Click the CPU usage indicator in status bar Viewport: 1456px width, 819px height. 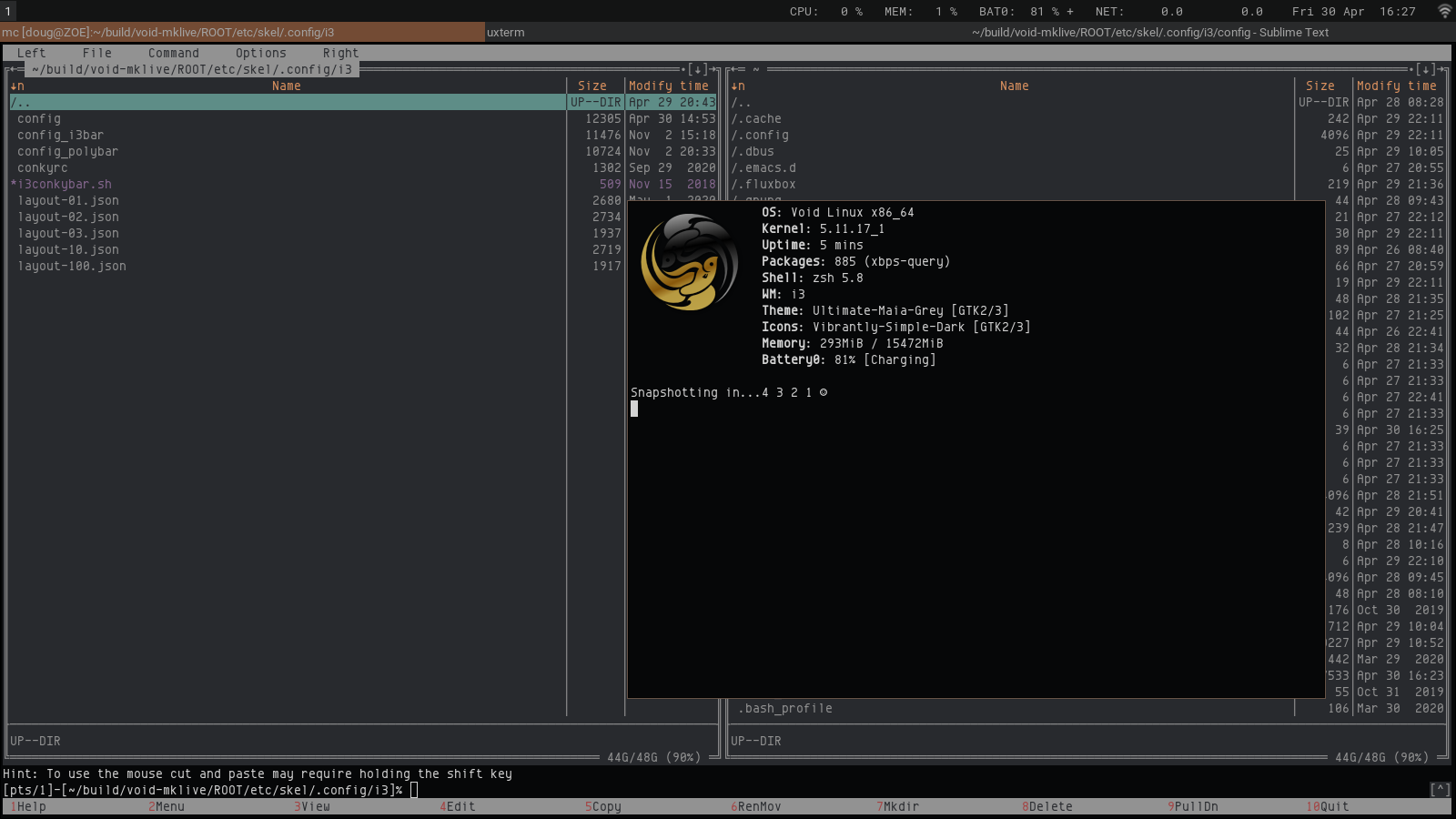[x=826, y=11]
